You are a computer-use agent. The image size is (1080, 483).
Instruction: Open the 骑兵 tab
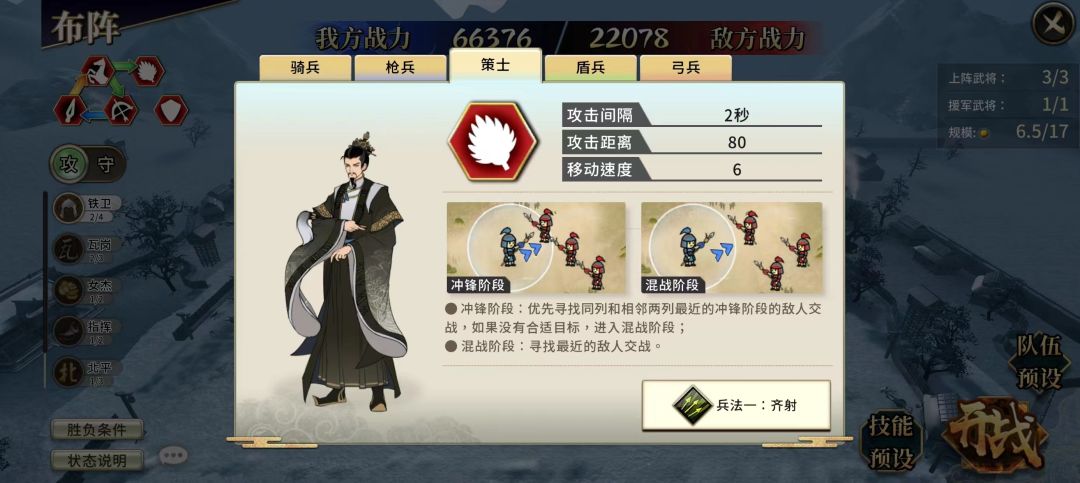305,68
